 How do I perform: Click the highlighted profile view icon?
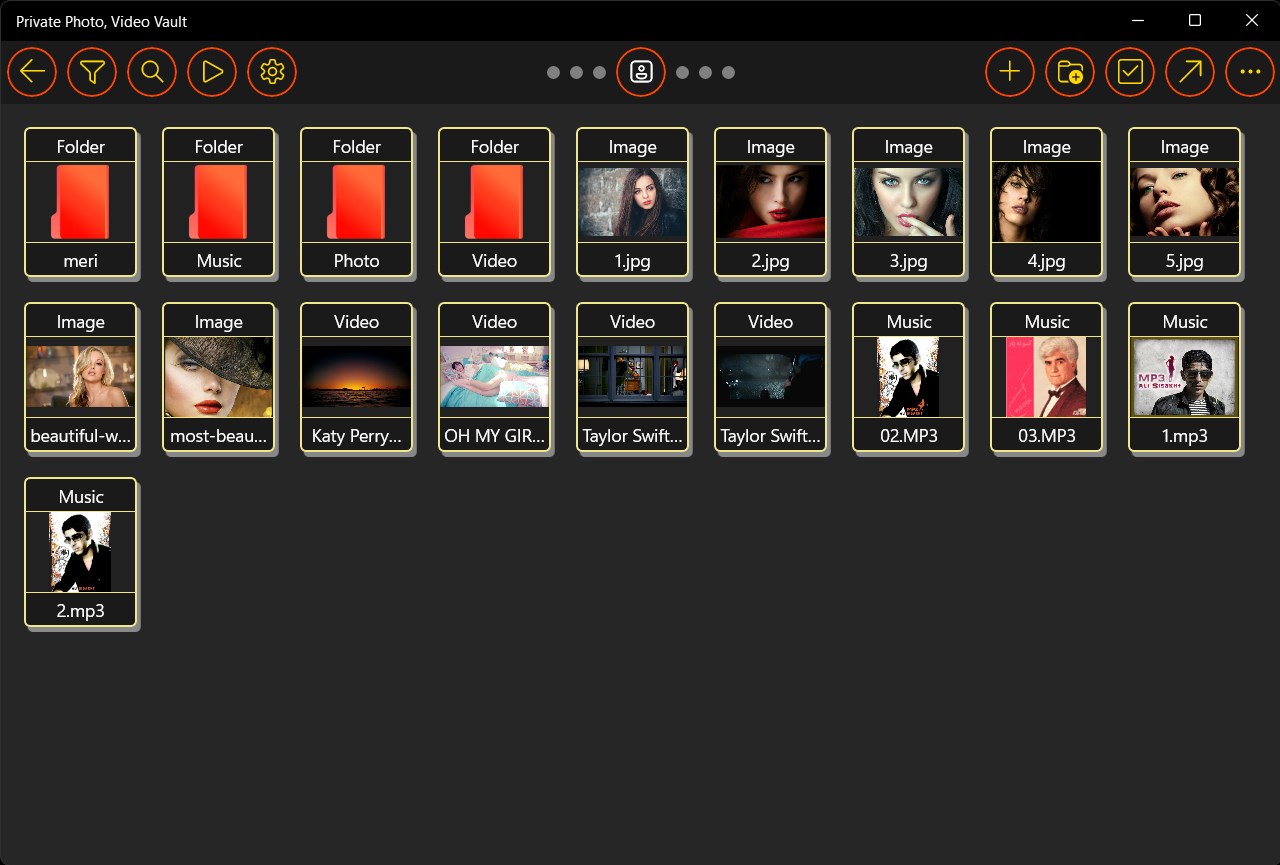[641, 72]
